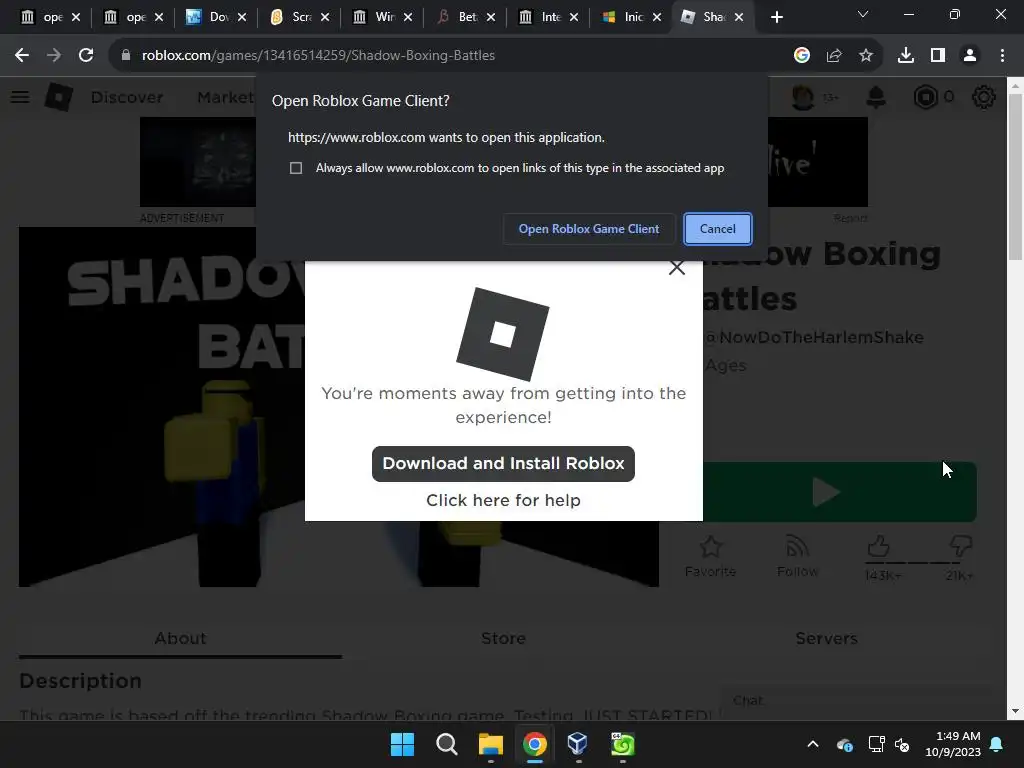Open the Chat panel header

click(856, 701)
